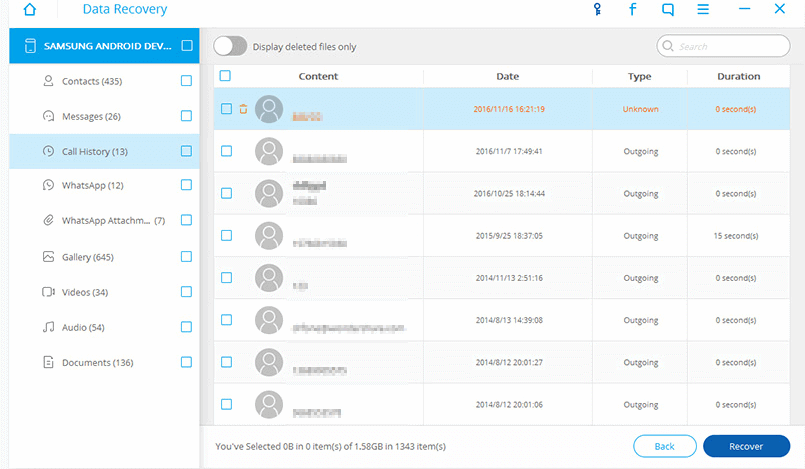The width and height of the screenshot is (805, 469).
Task: Check the row dated 2016/11/7 17:49:41
Action: pos(226,151)
